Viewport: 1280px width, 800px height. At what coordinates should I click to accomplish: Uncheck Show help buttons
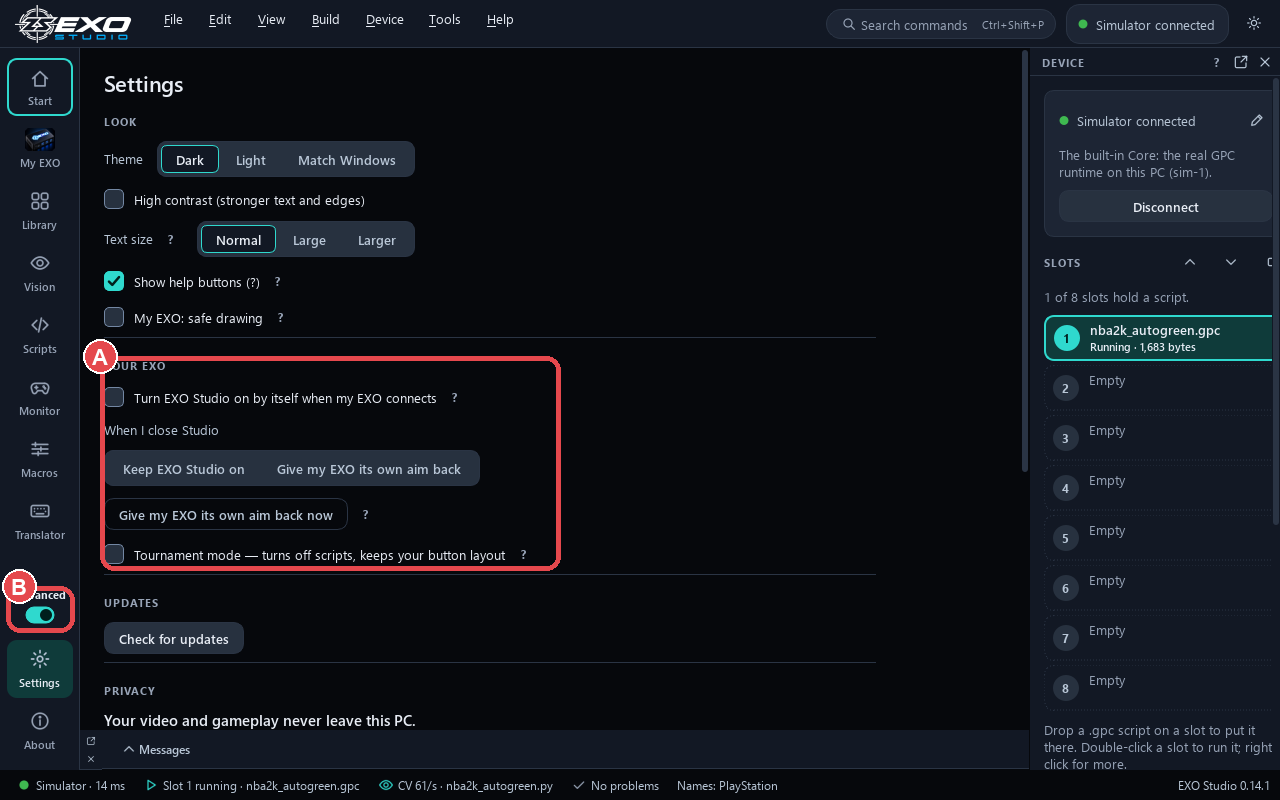pyautogui.click(x=114, y=281)
